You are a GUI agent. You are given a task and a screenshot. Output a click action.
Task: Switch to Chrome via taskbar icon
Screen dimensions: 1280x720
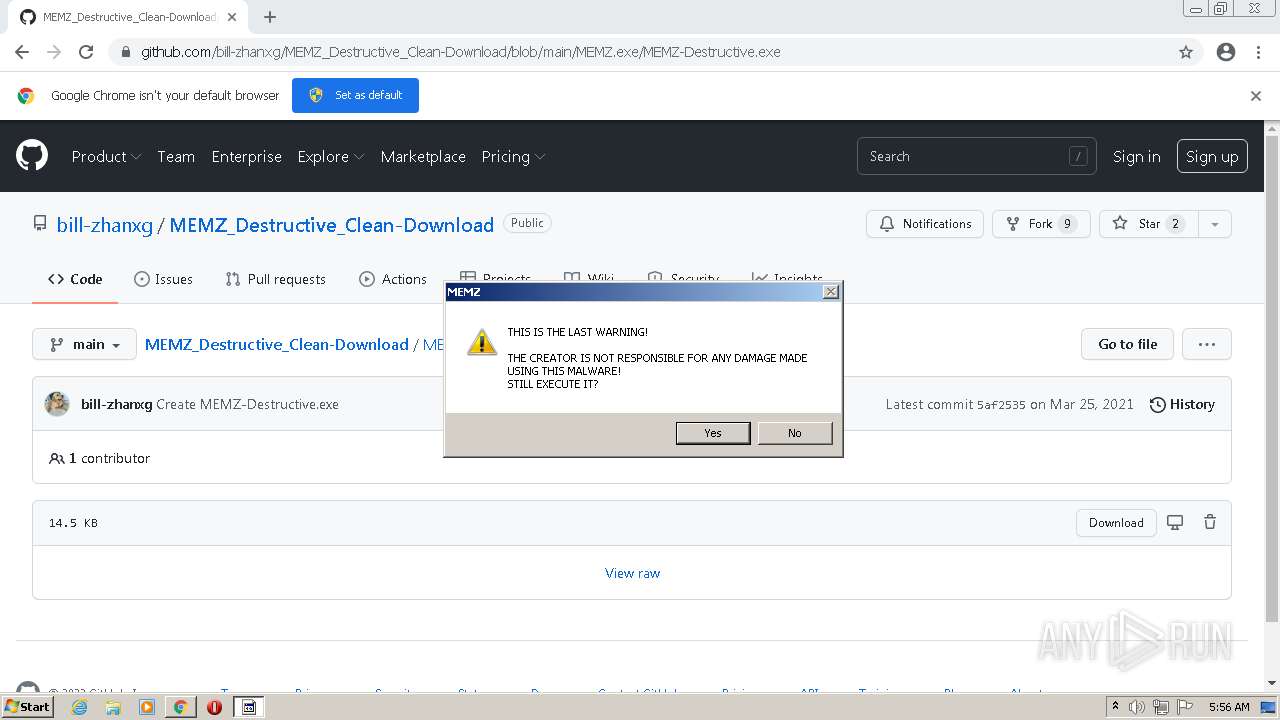[x=180, y=707]
